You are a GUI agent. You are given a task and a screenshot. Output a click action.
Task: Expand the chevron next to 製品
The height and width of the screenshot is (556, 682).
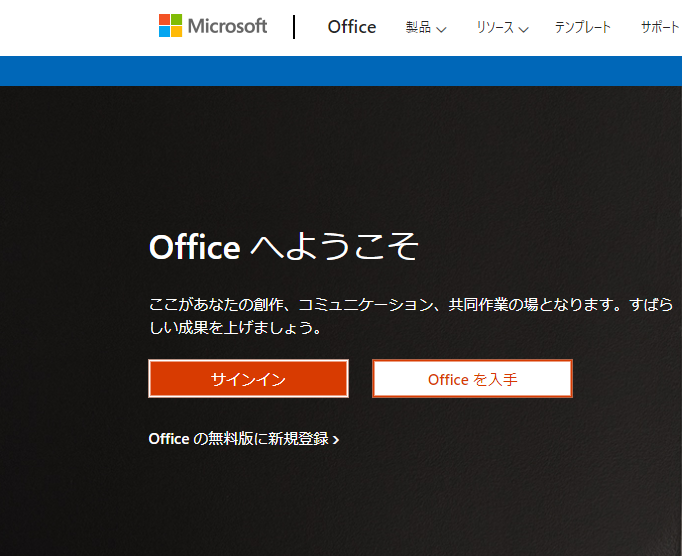click(442, 29)
